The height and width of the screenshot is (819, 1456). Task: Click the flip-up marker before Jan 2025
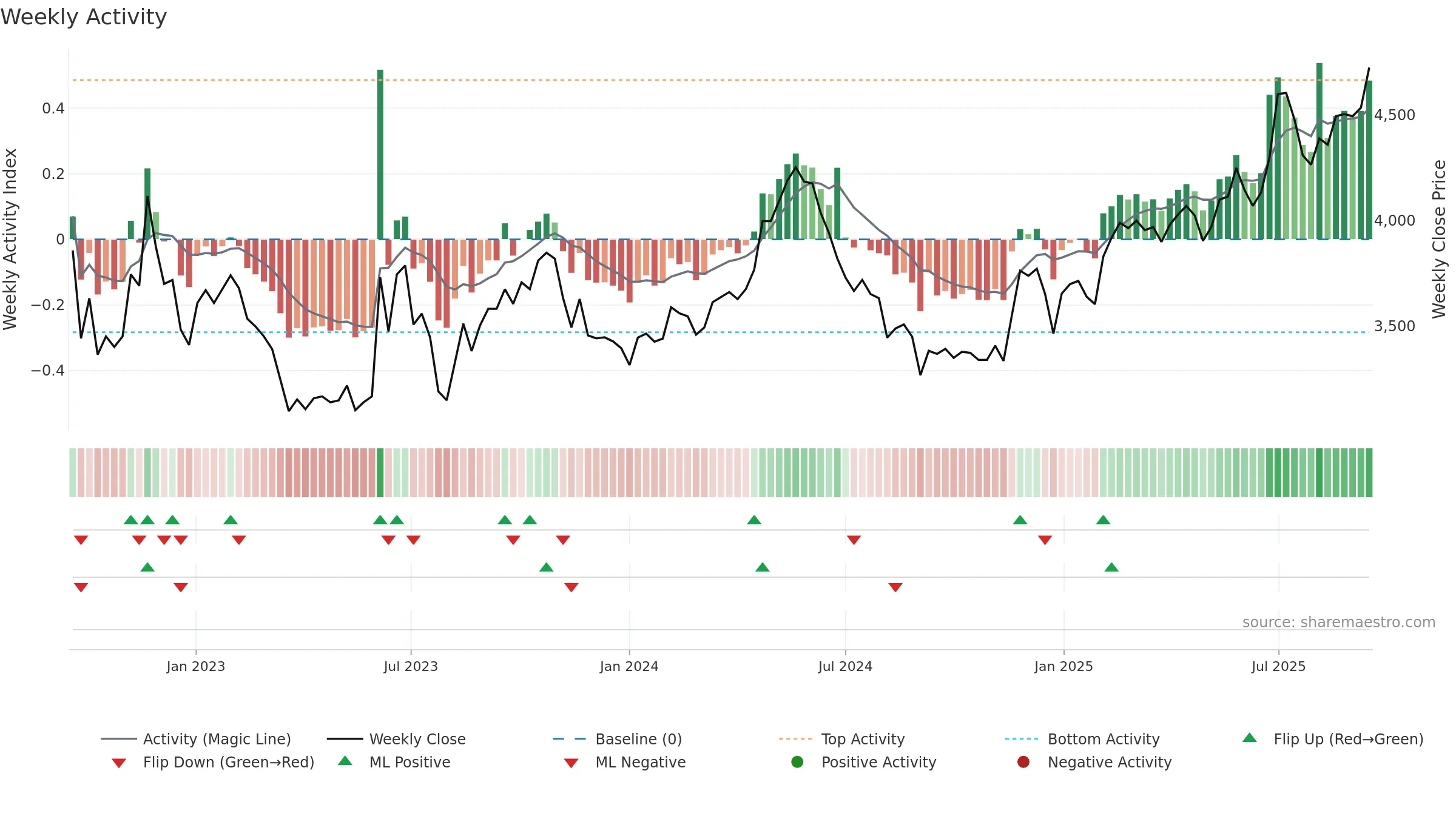1020,520
